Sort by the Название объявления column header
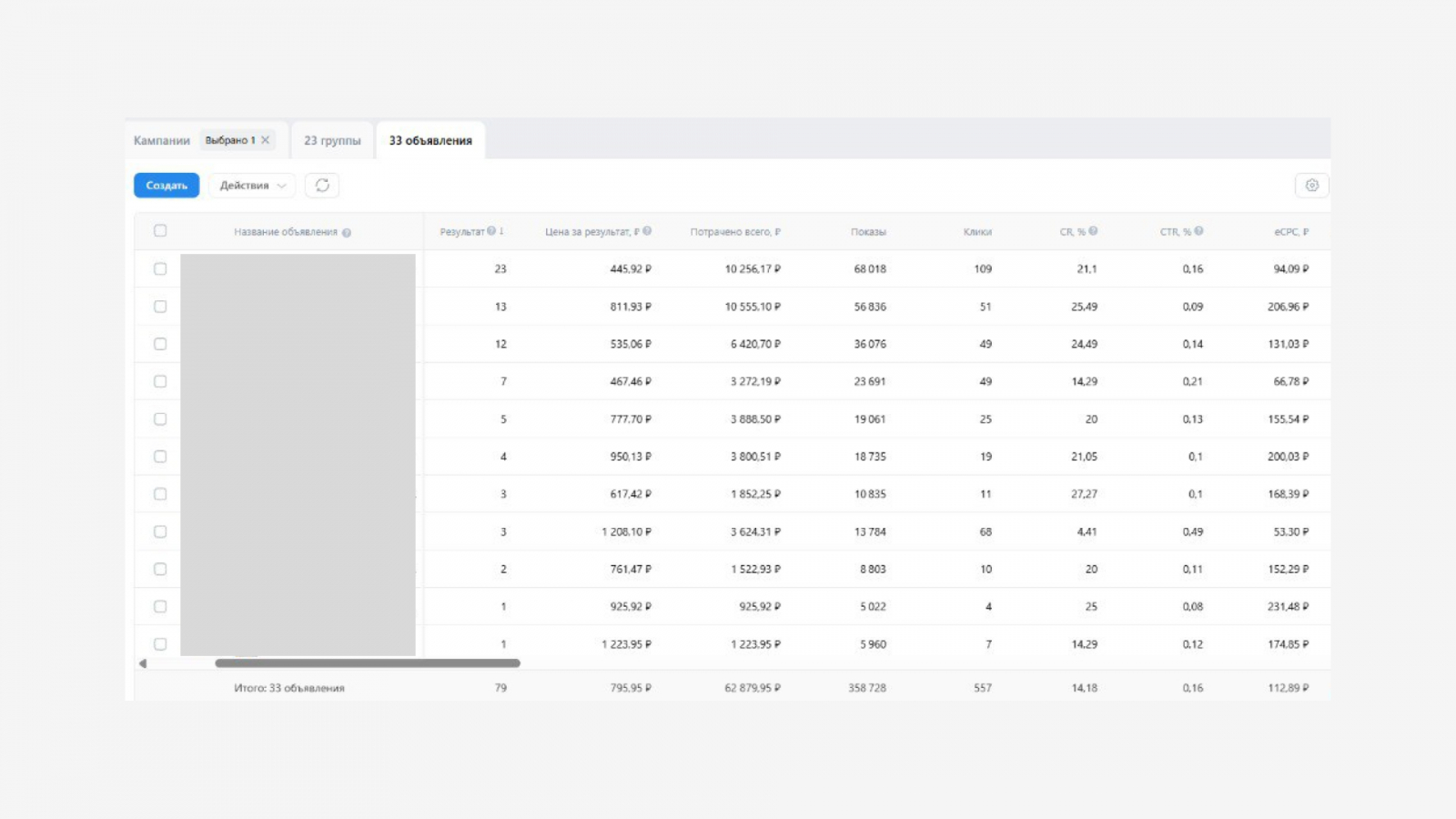Viewport: 1456px width, 819px height. pos(286,232)
